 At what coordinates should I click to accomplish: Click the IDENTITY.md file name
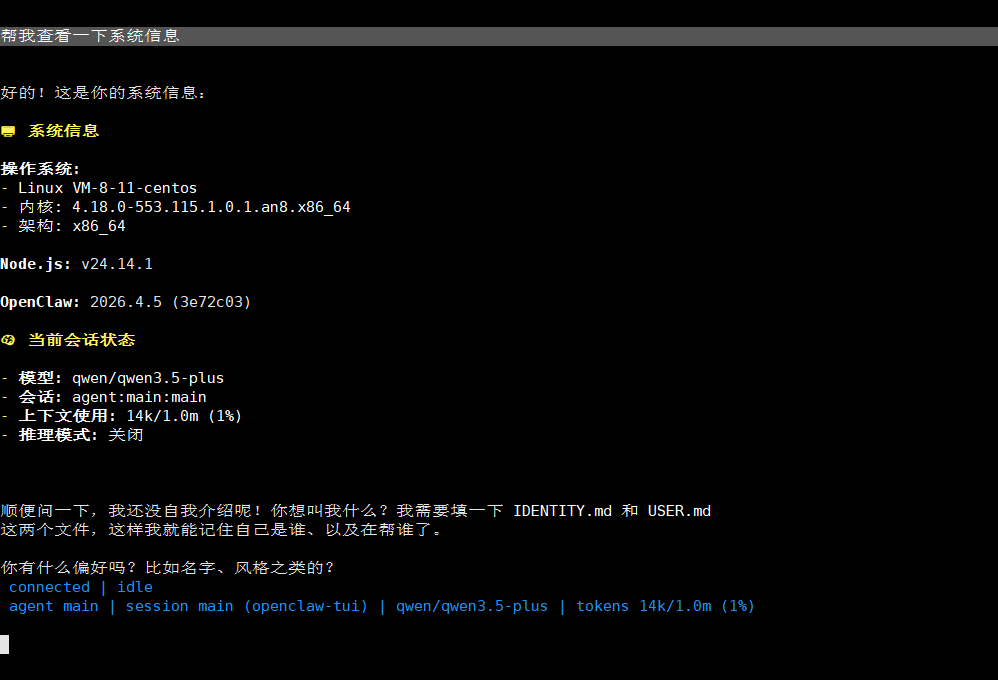pos(562,511)
